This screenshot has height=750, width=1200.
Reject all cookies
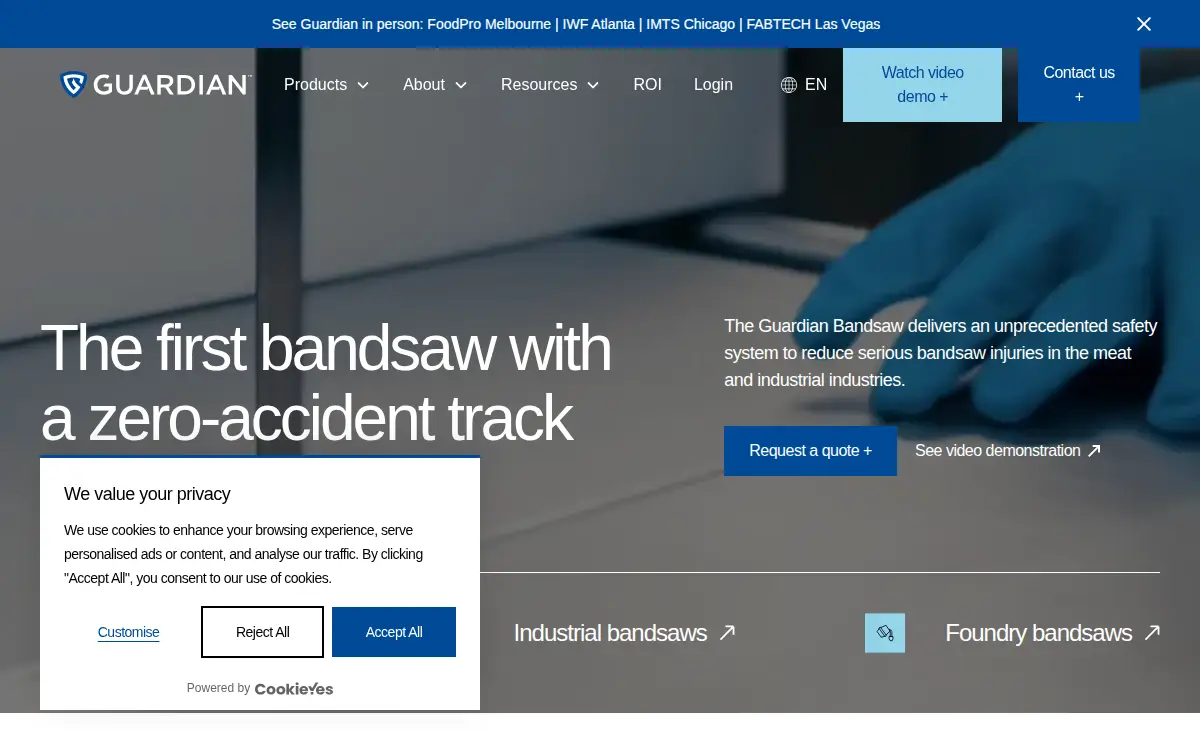[x=262, y=632]
